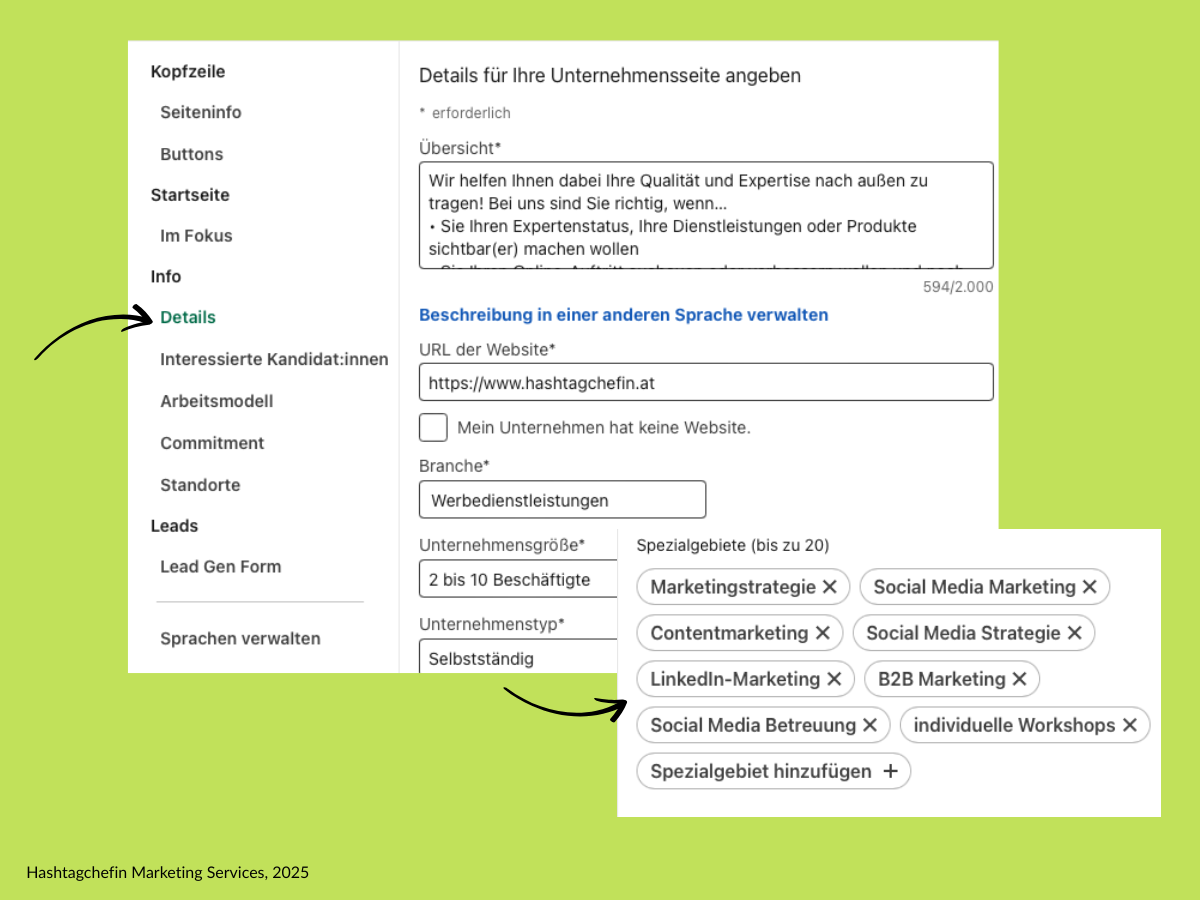Select Details in the sidebar menu
Image resolution: width=1200 pixels, height=900 pixels.
188,317
